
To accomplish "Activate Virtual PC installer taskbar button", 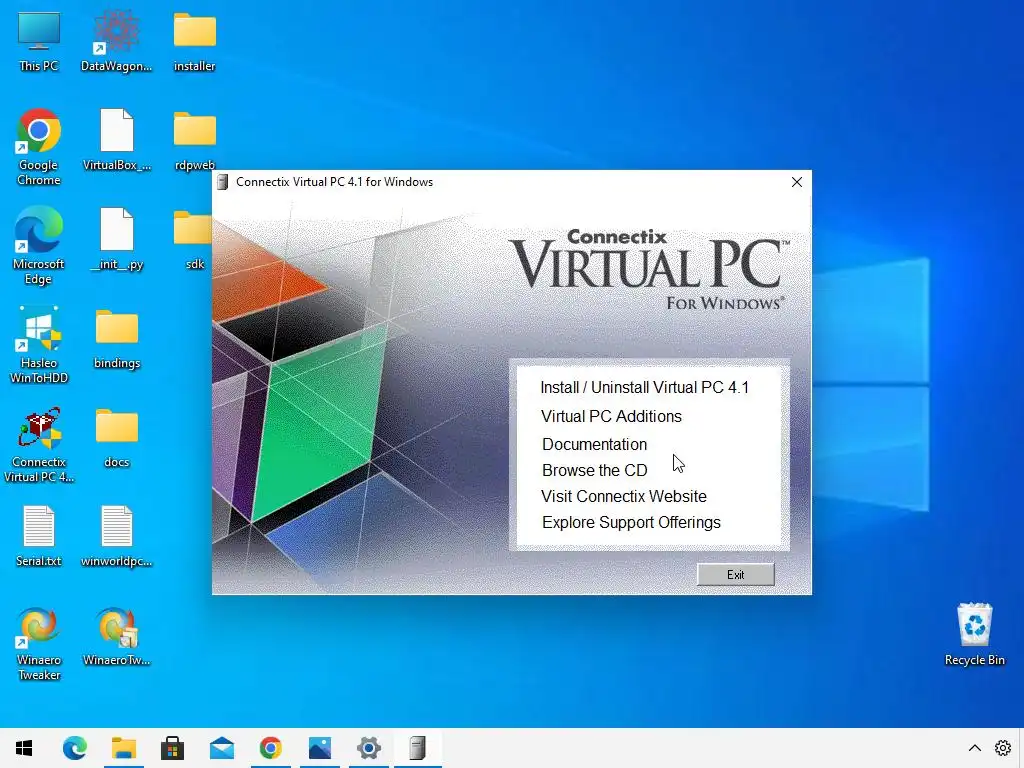I will 418,748.
